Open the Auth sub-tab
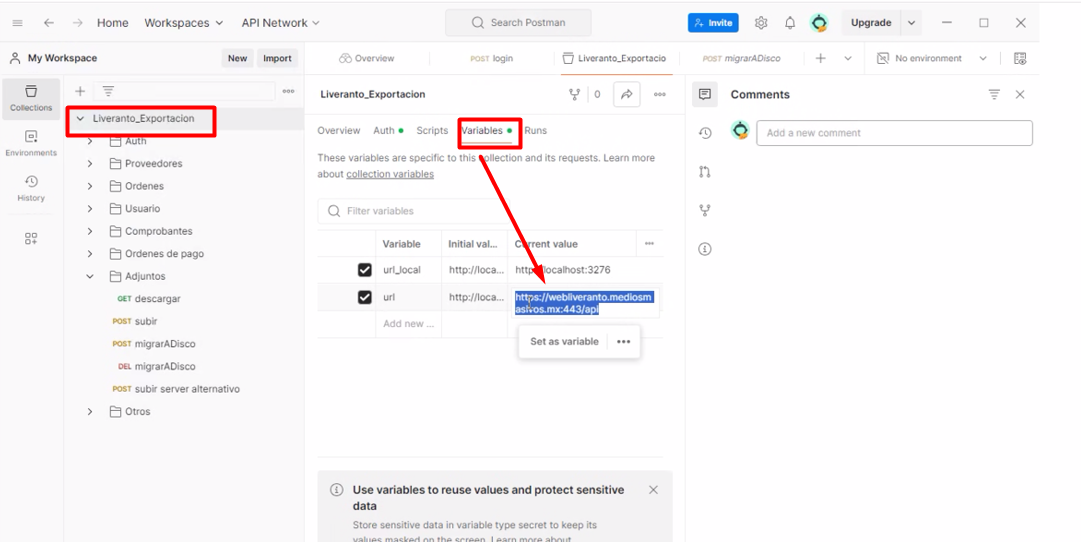1081x542 pixels. point(388,130)
